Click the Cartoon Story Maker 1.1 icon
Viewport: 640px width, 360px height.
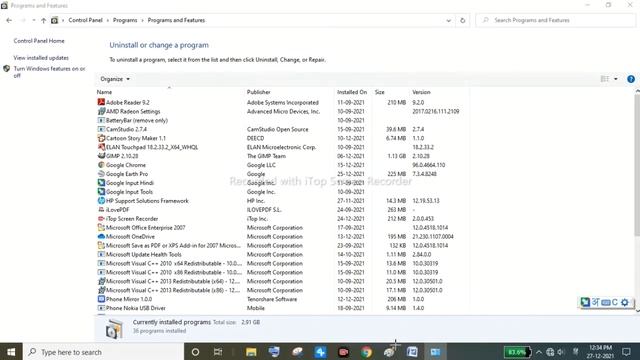coord(101,138)
